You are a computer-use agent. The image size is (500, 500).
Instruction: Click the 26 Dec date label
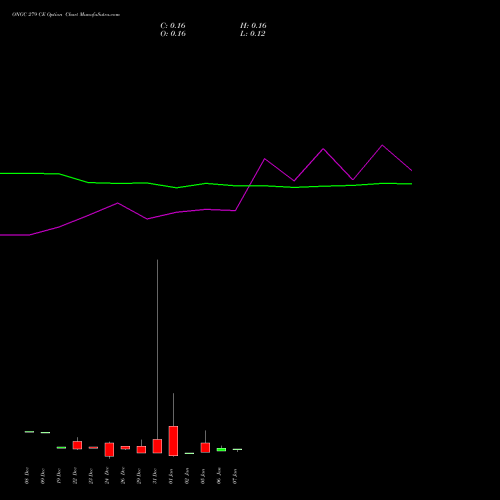pyautogui.click(x=123, y=476)
